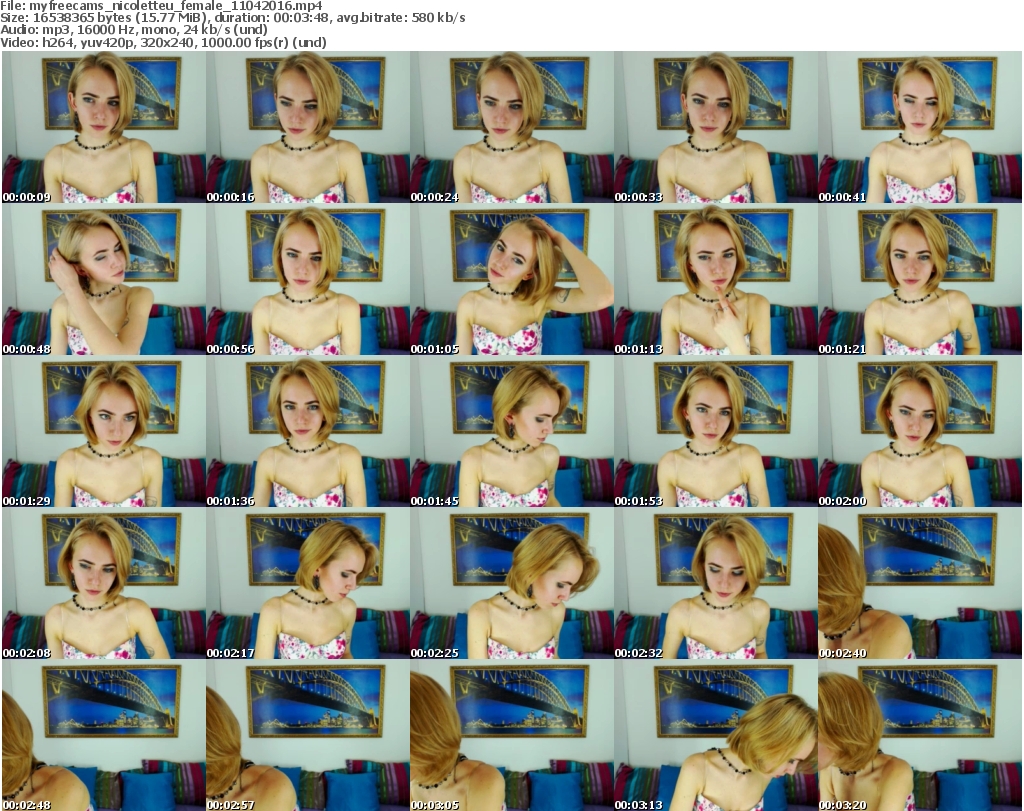Viewport: 1024px width, 811px height.
Task: Select the thumbnail frame at 00:01:36
Action: click(x=308, y=431)
